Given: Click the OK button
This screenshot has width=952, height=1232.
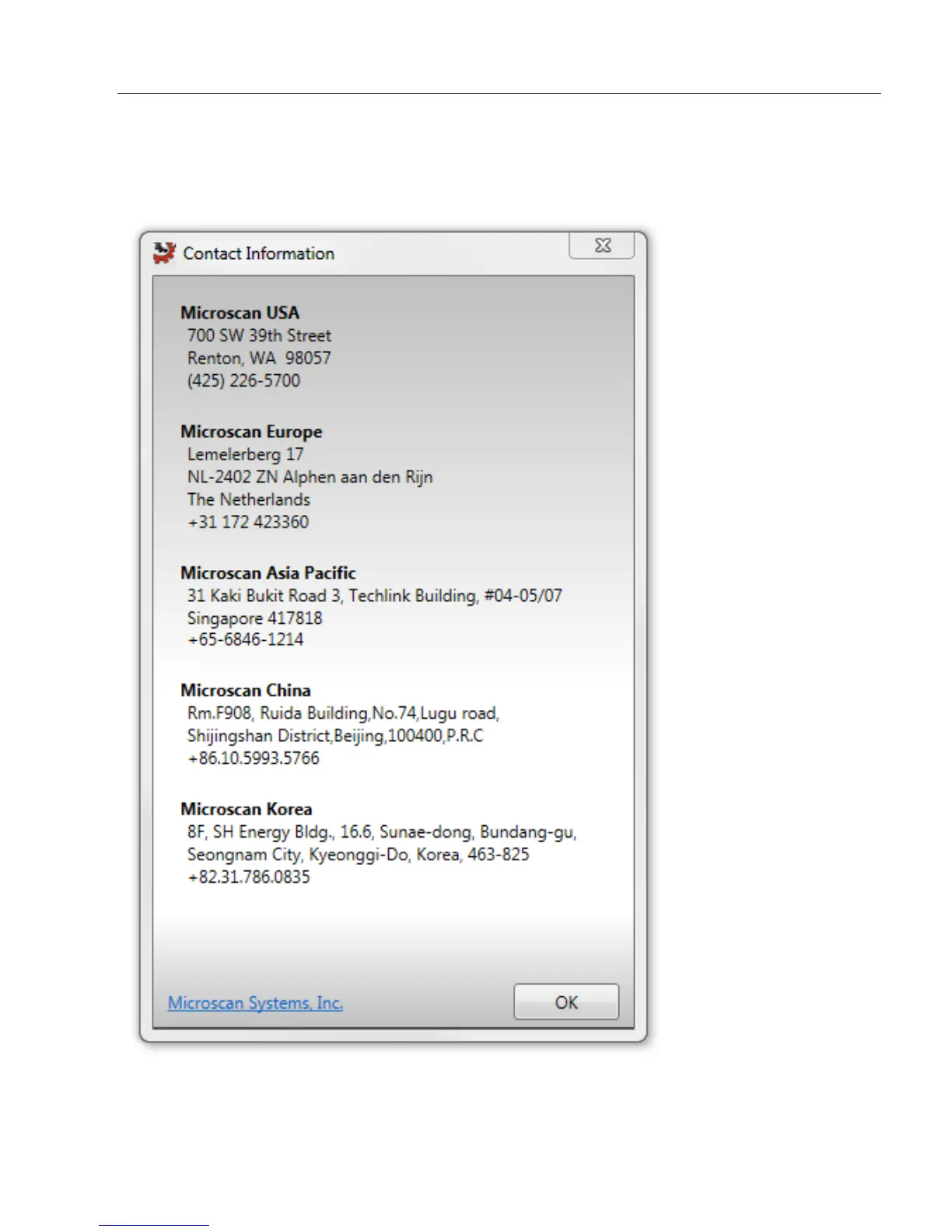Looking at the screenshot, I should [x=566, y=1002].
